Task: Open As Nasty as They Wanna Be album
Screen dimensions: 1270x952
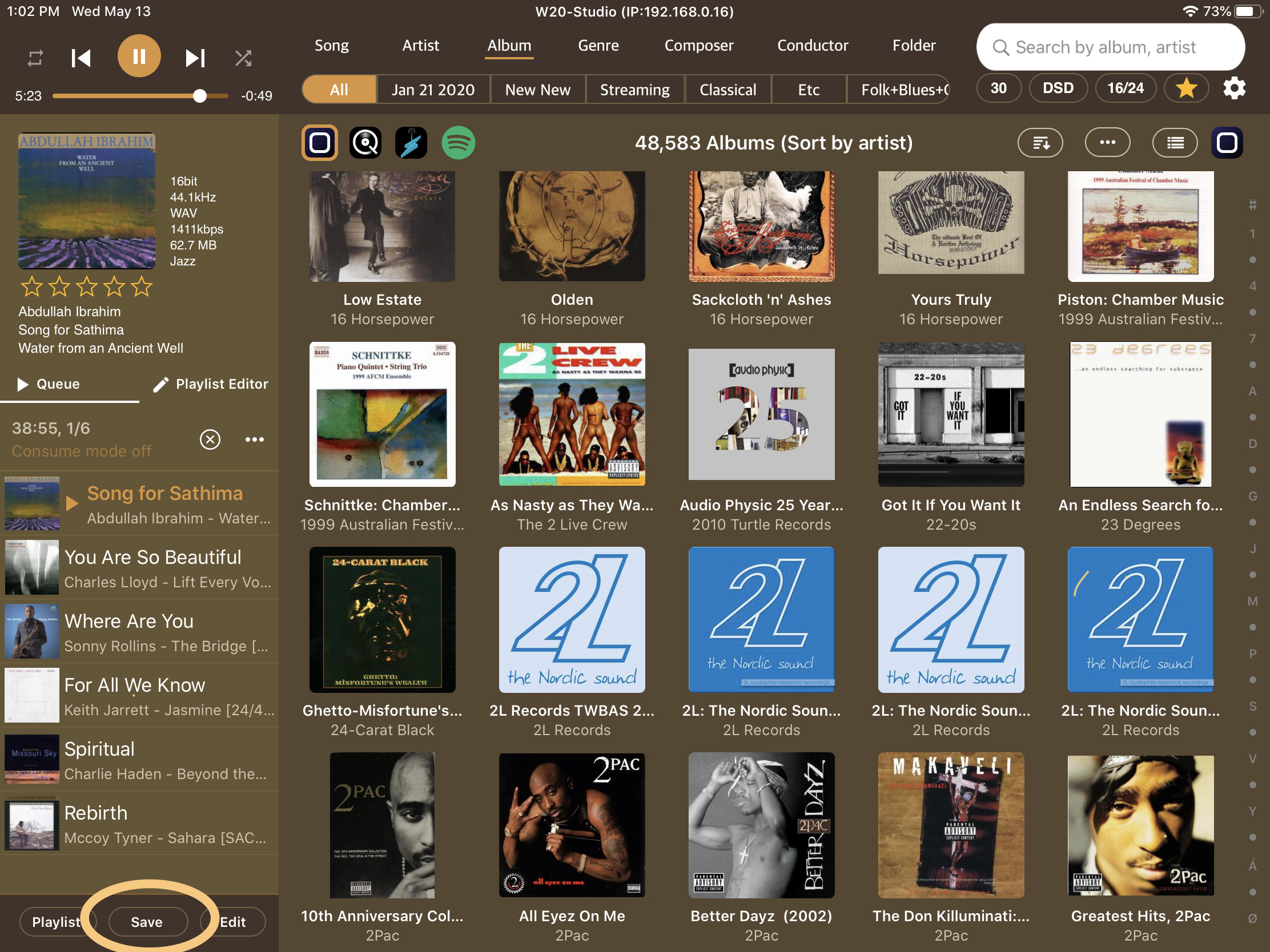Action: coord(572,414)
